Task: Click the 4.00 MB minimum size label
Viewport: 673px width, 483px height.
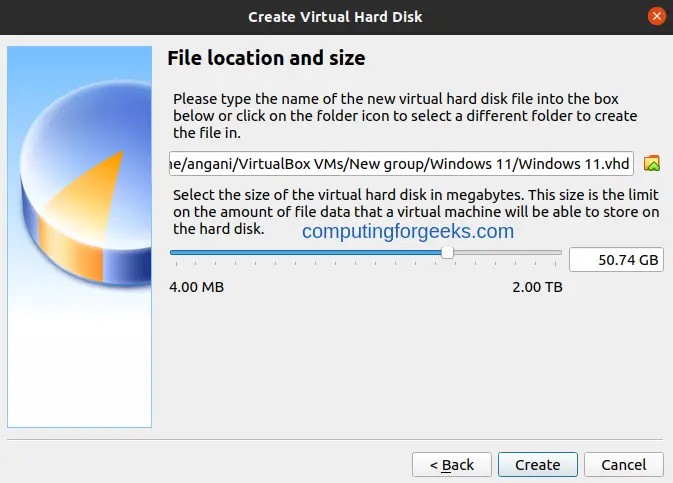Action: tap(197, 287)
